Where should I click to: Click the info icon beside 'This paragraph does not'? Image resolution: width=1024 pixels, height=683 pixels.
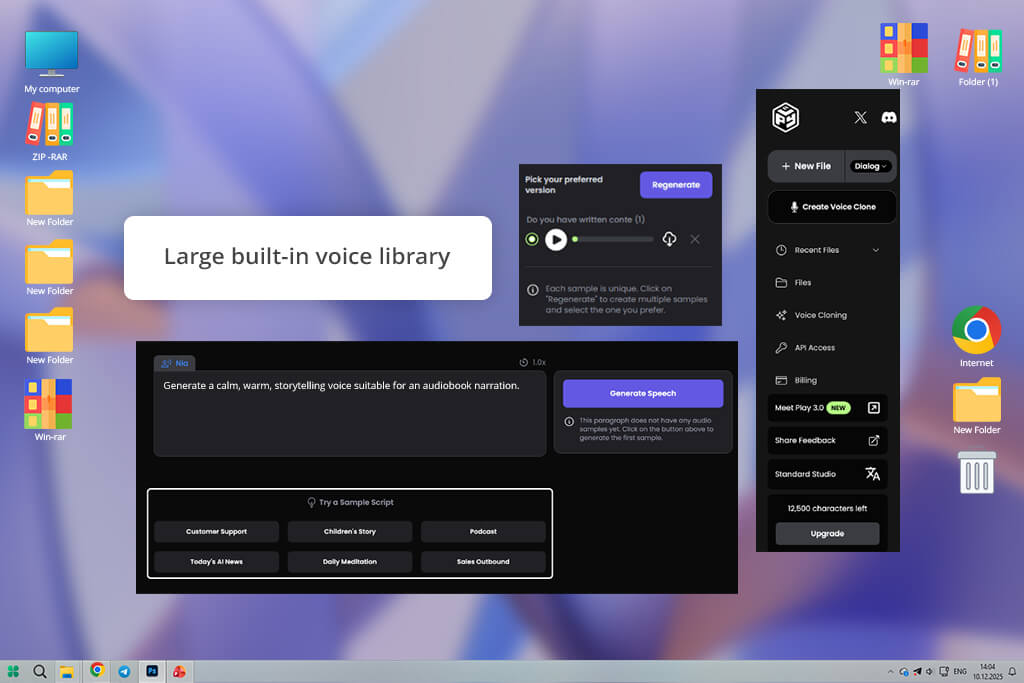click(569, 421)
